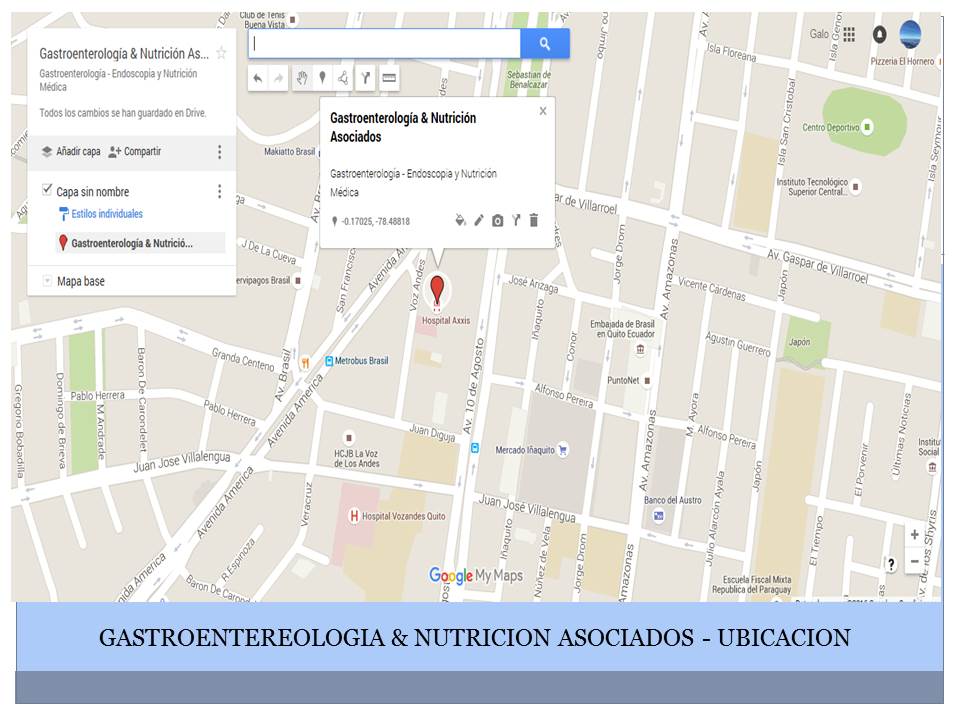Click the help question mark button
Image resolution: width=960 pixels, height=720 pixels.
pos(891,564)
